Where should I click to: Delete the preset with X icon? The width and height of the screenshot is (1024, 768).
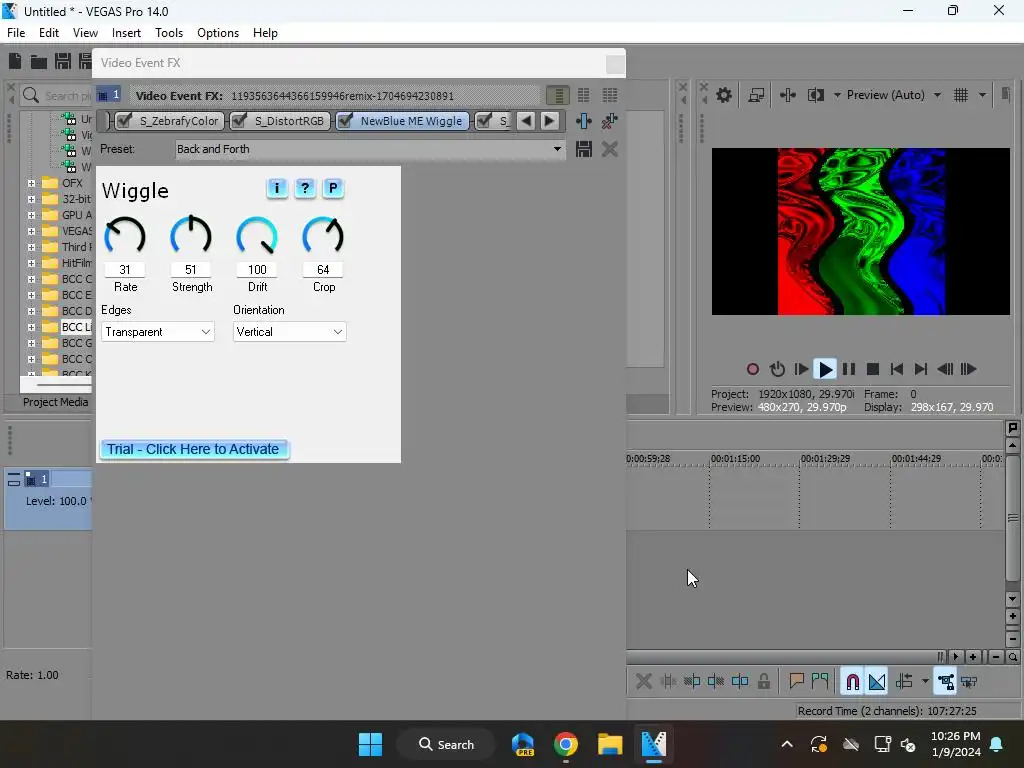pos(609,149)
